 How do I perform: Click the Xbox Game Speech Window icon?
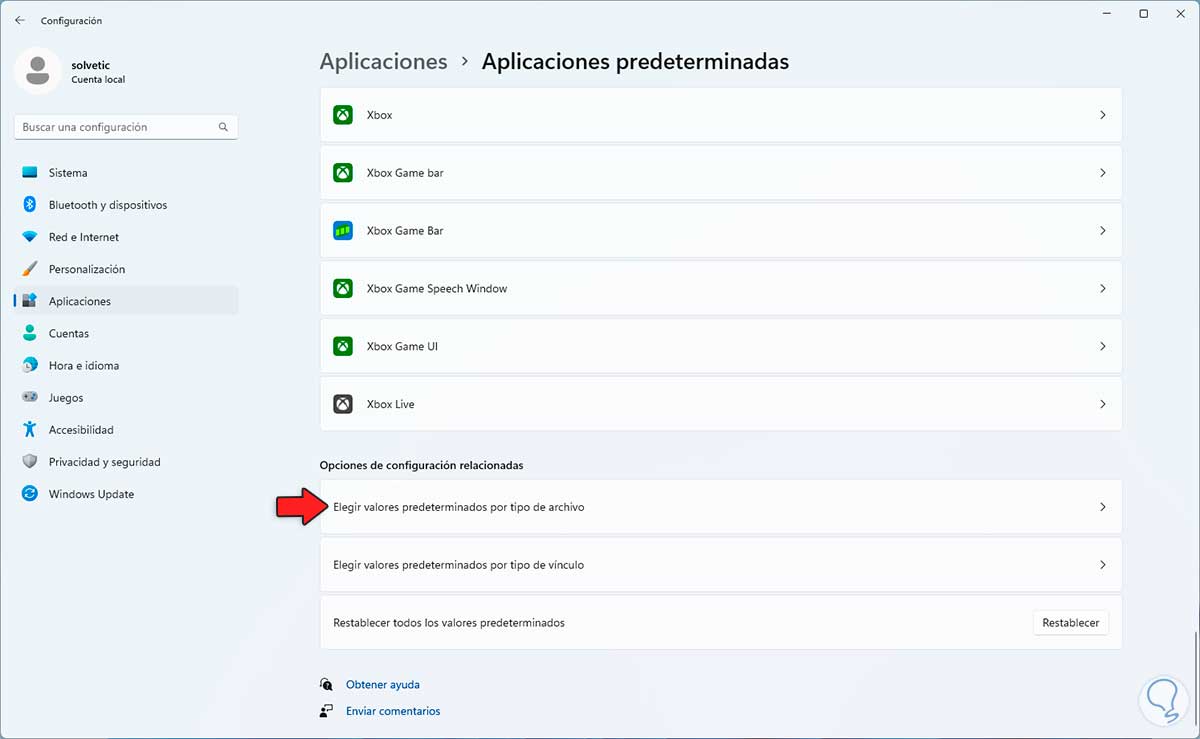pos(343,288)
